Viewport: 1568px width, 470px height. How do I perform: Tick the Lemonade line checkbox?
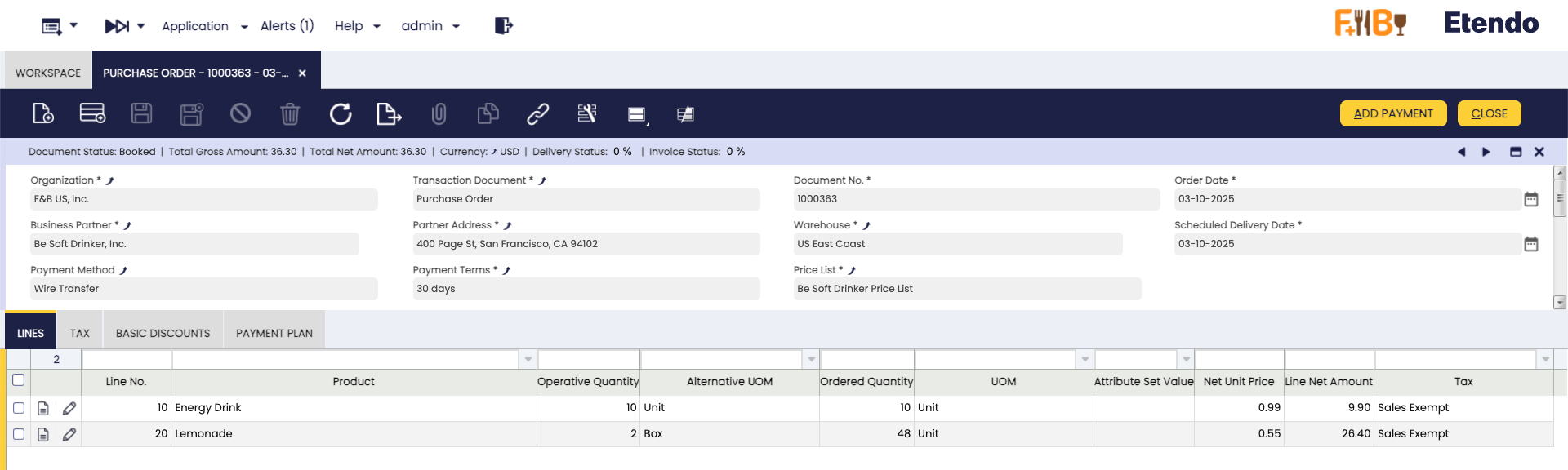(19, 434)
